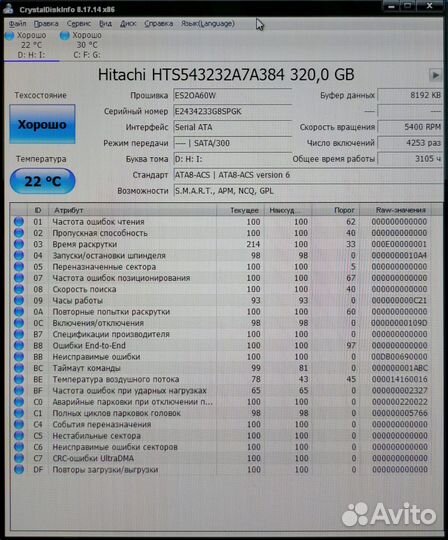Click the Порог column header
This screenshot has width=448, height=540.
pos(336,210)
